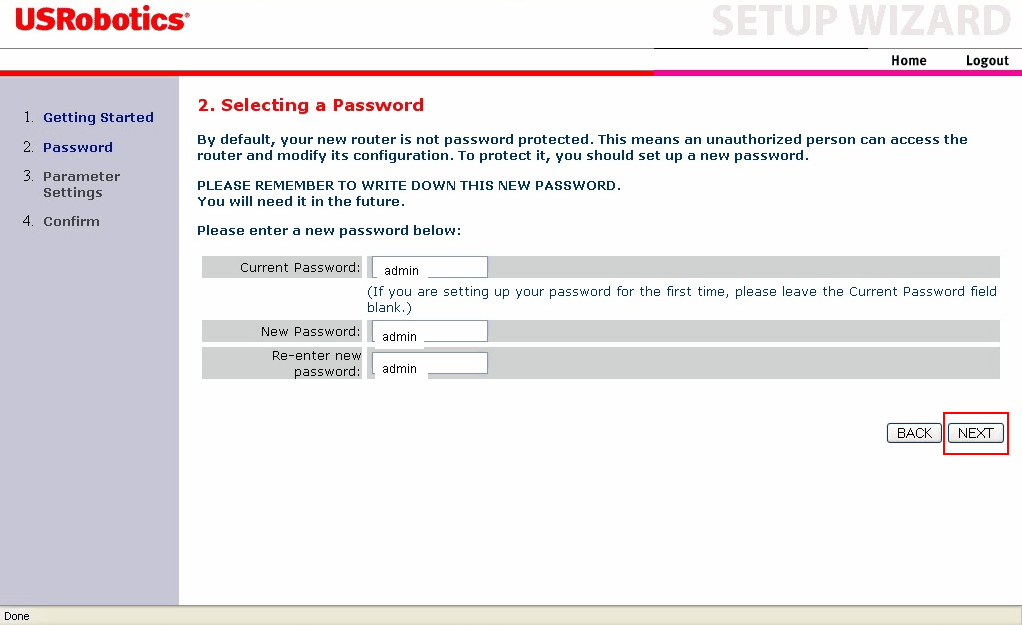Image resolution: width=1022 pixels, height=625 pixels.
Task: Click the USRobotics logo
Action: 102,19
